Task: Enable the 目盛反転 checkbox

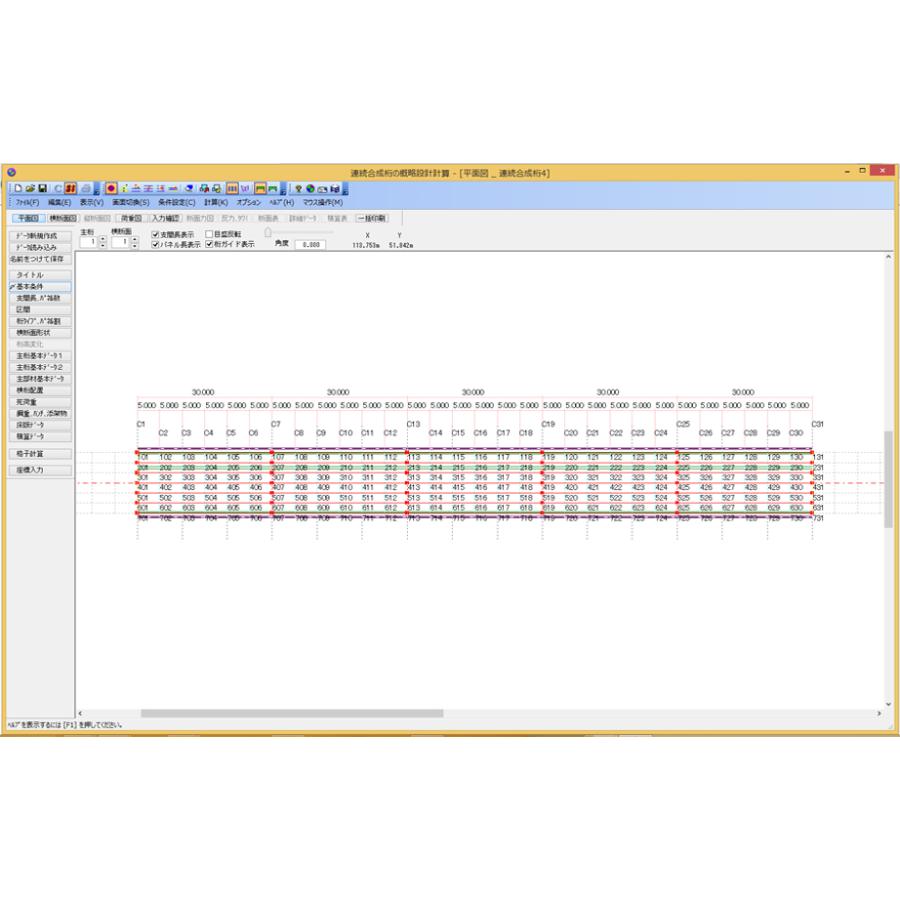Action: [209, 234]
